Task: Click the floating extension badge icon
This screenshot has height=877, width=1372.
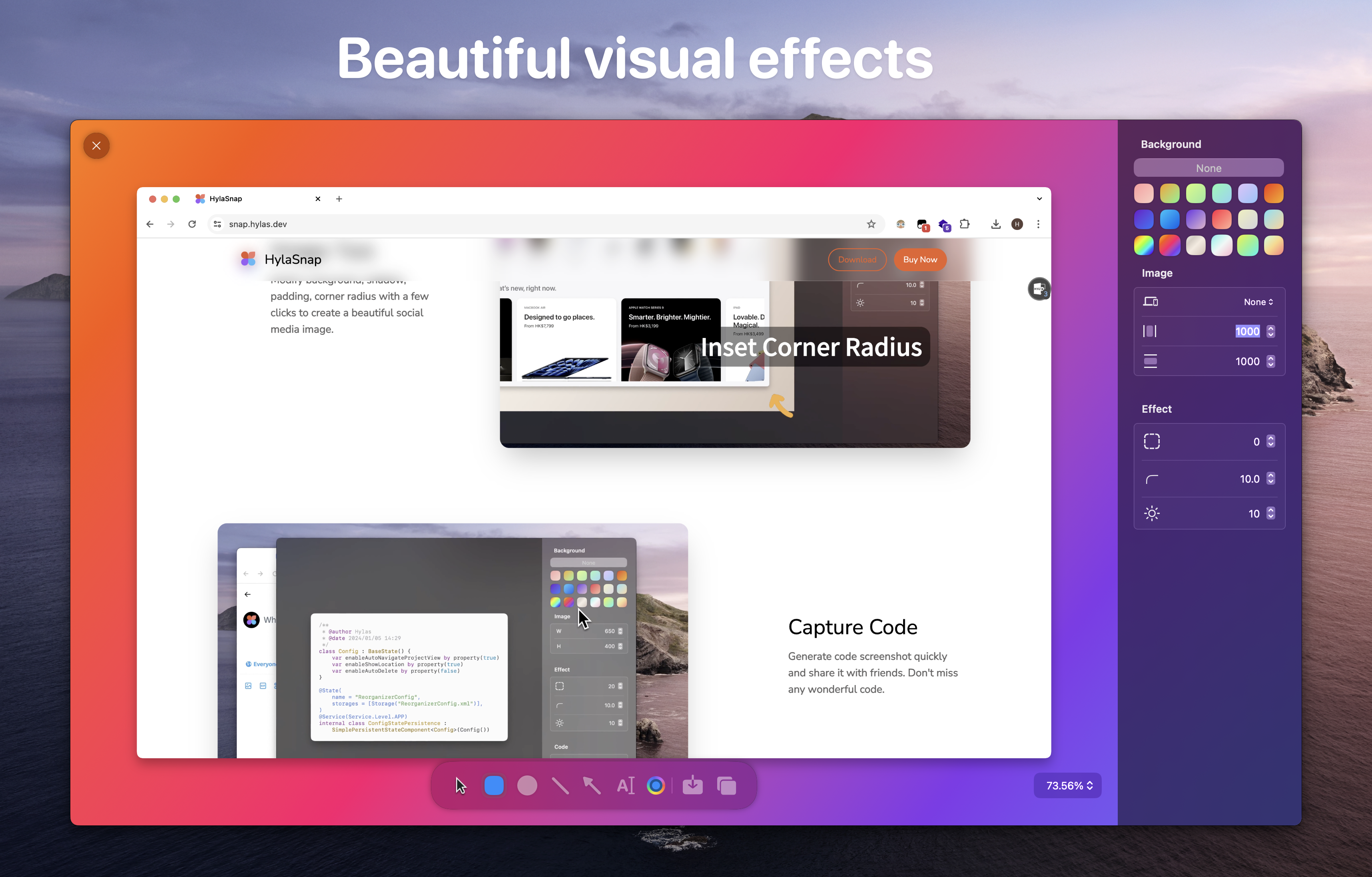Action: pos(1039,288)
